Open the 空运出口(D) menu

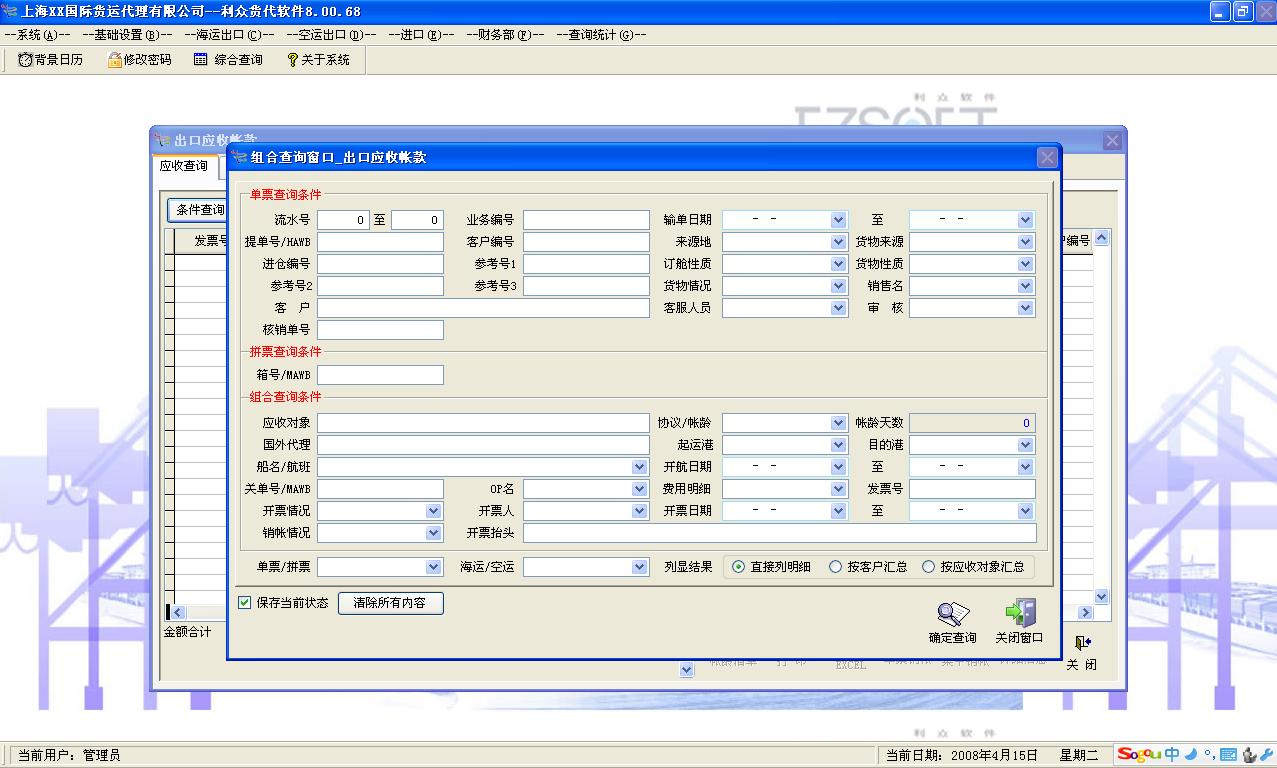click(x=331, y=34)
